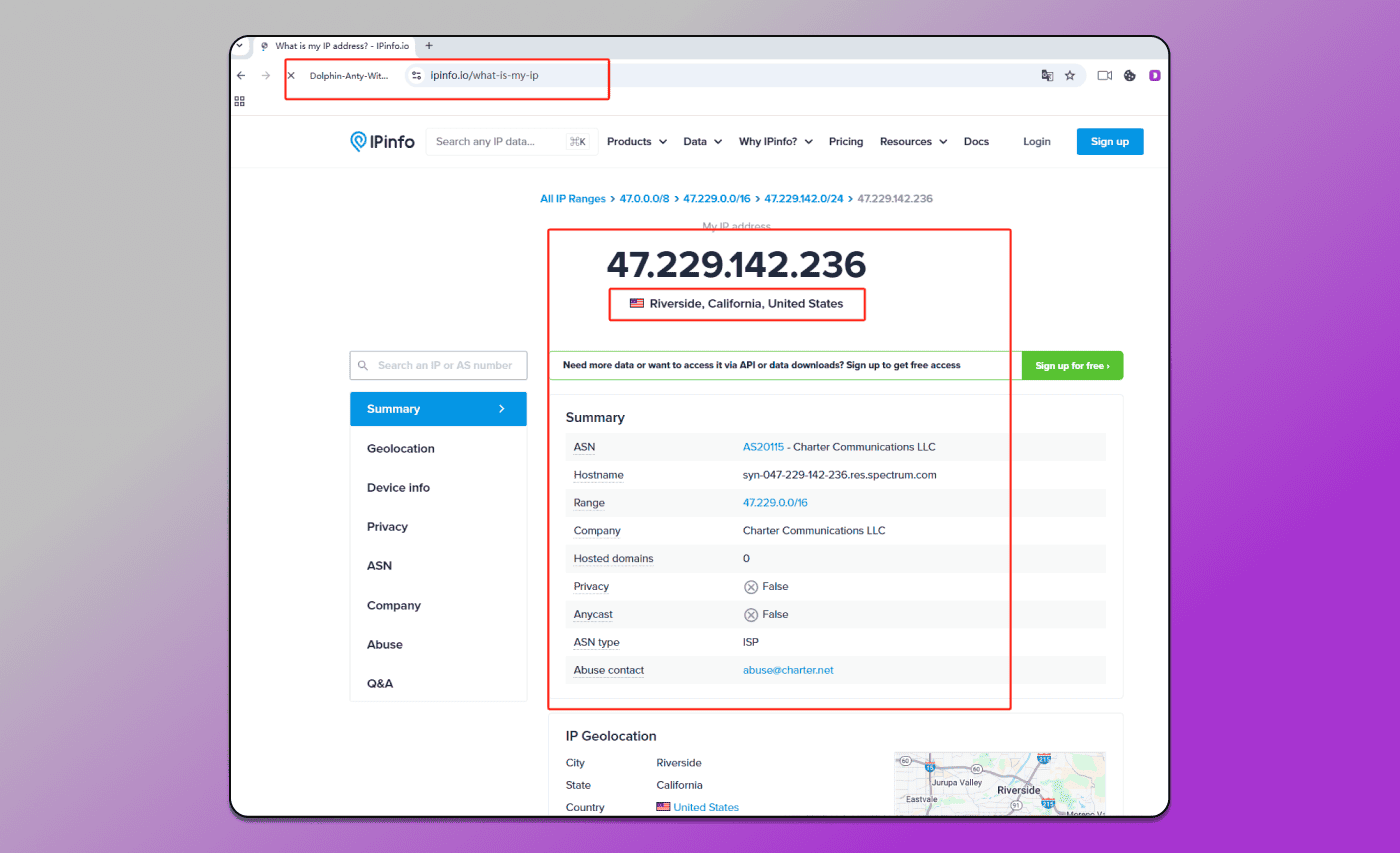Click the browser back arrow
The width and height of the screenshot is (1400, 853).
(x=241, y=75)
